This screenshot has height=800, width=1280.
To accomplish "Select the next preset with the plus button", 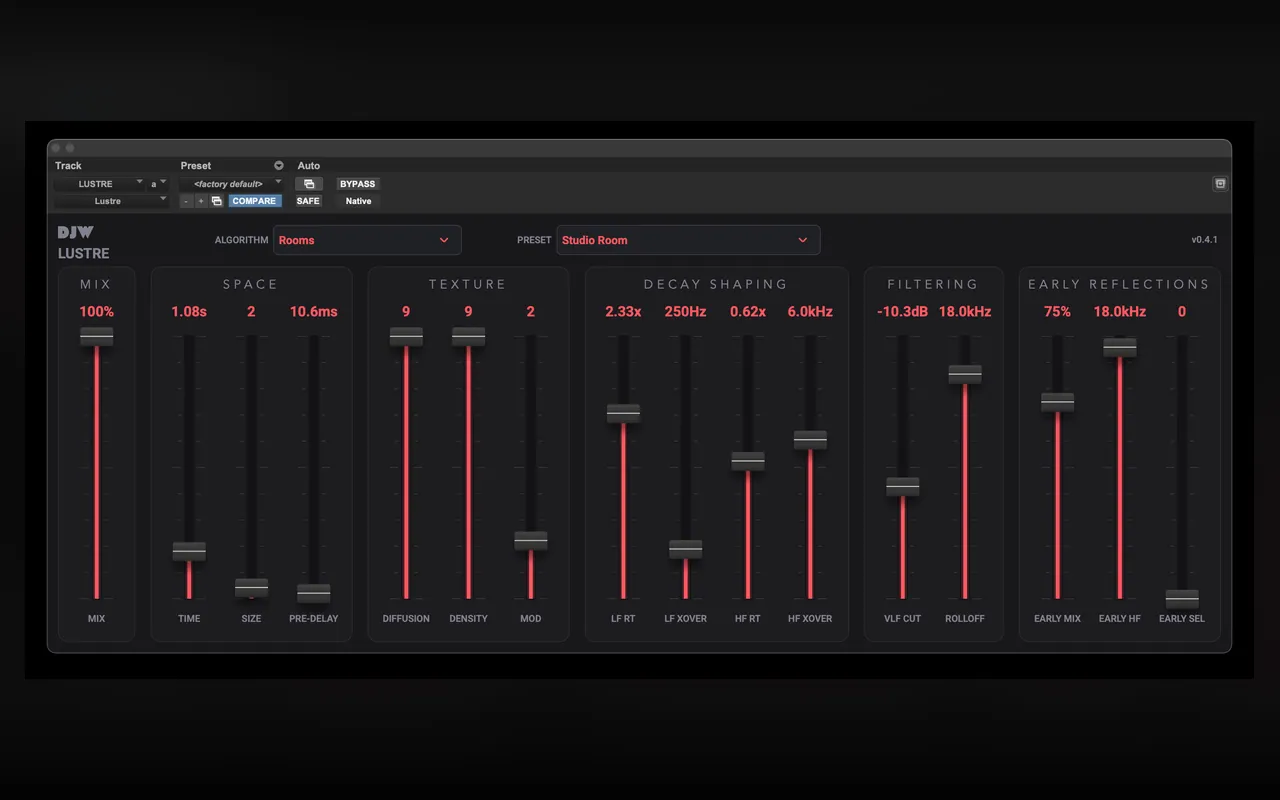I will [x=201, y=201].
